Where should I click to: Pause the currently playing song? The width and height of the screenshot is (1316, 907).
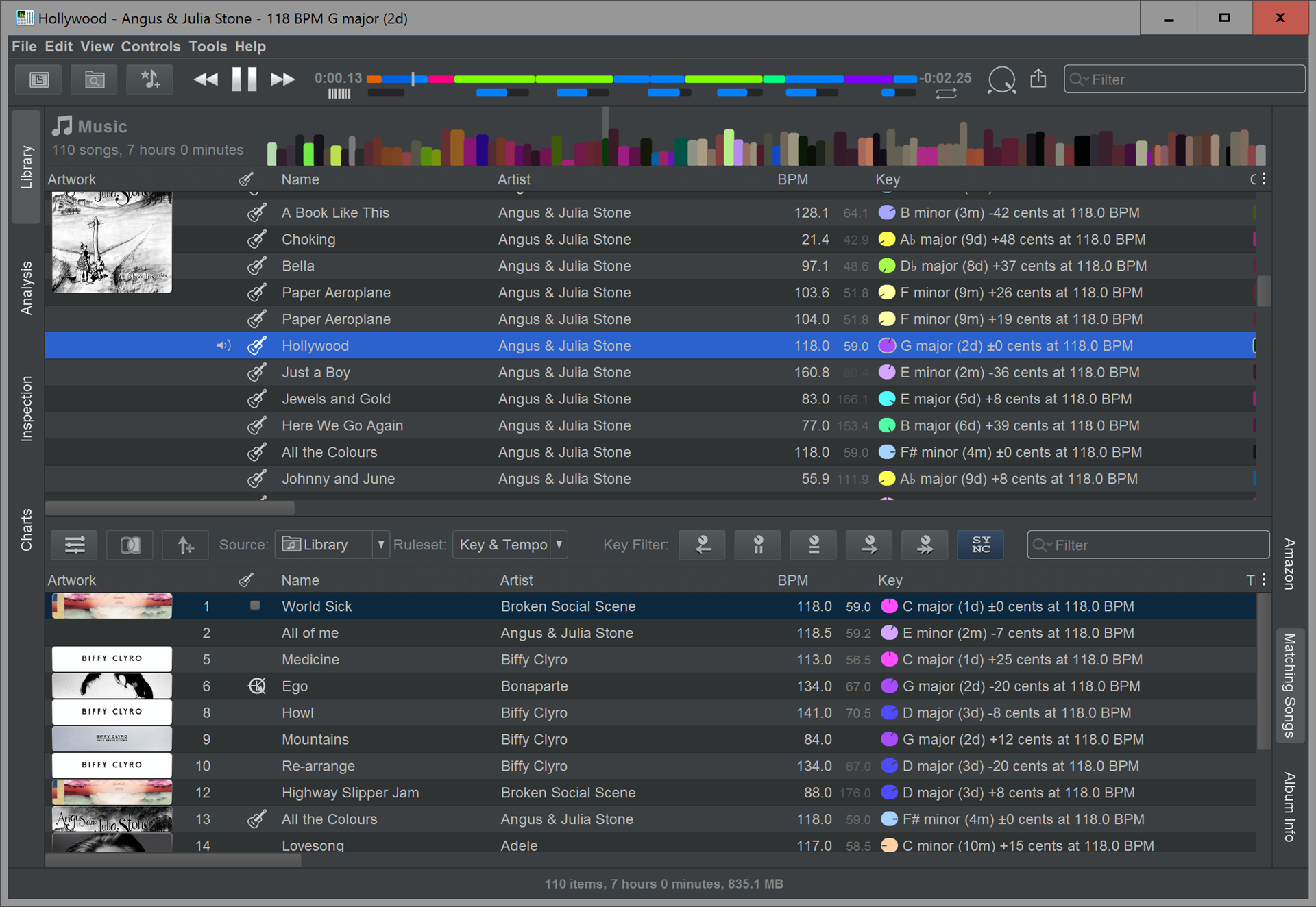tap(244, 79)
